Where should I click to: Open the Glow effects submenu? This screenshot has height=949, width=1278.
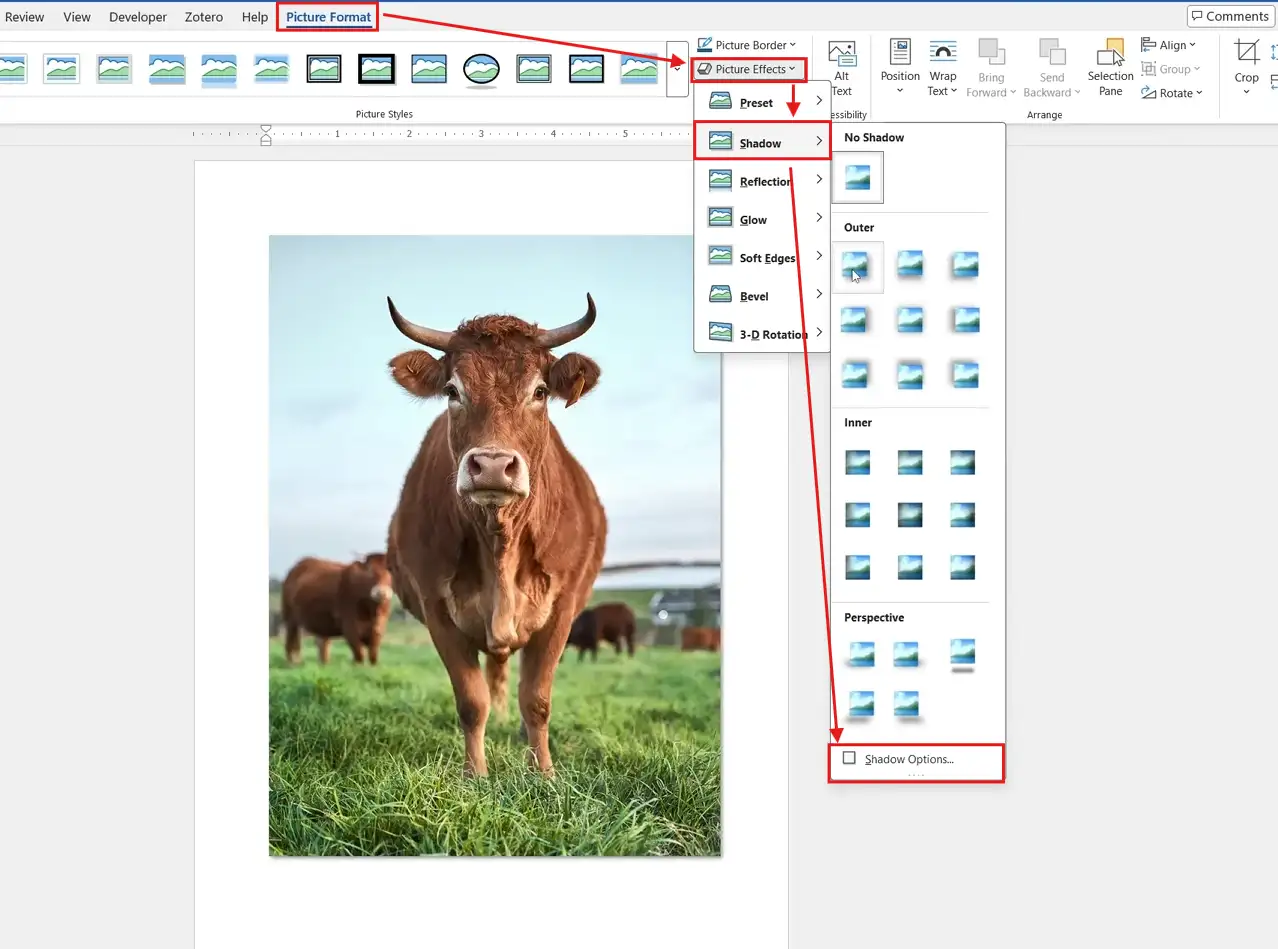[762, 219]
